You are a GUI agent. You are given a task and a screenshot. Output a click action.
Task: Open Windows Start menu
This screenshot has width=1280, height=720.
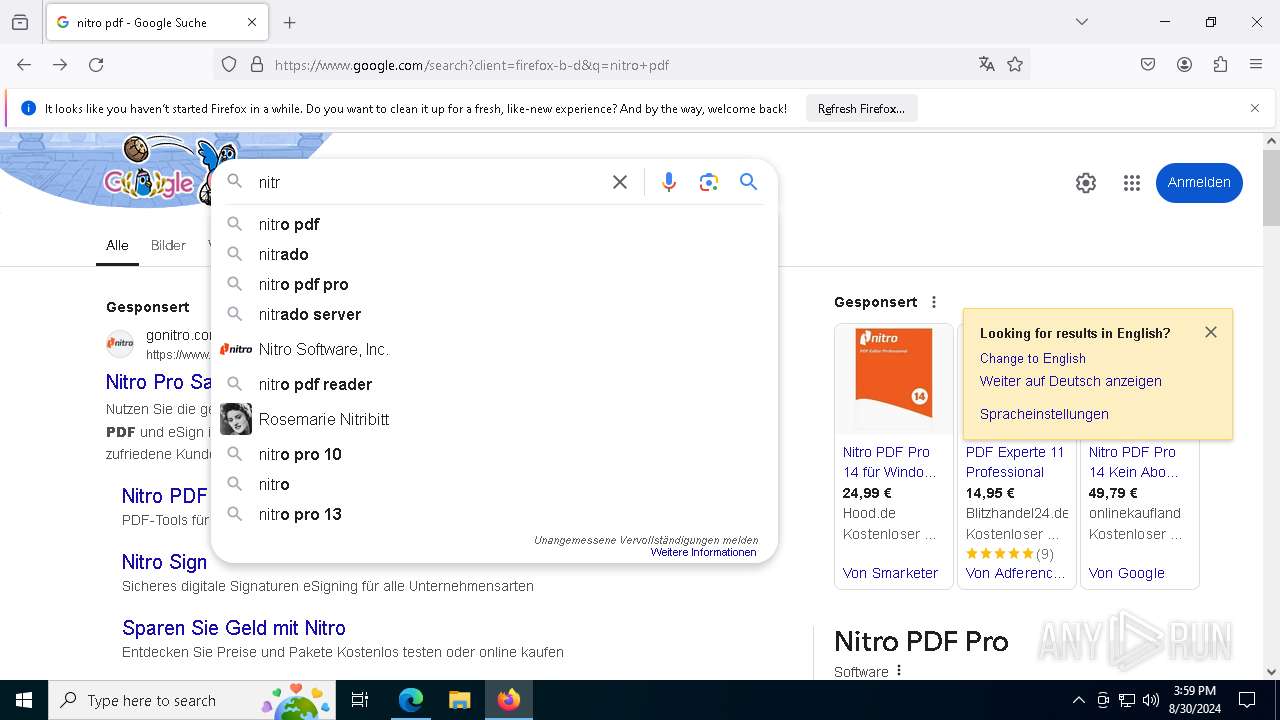pos(24,700)
